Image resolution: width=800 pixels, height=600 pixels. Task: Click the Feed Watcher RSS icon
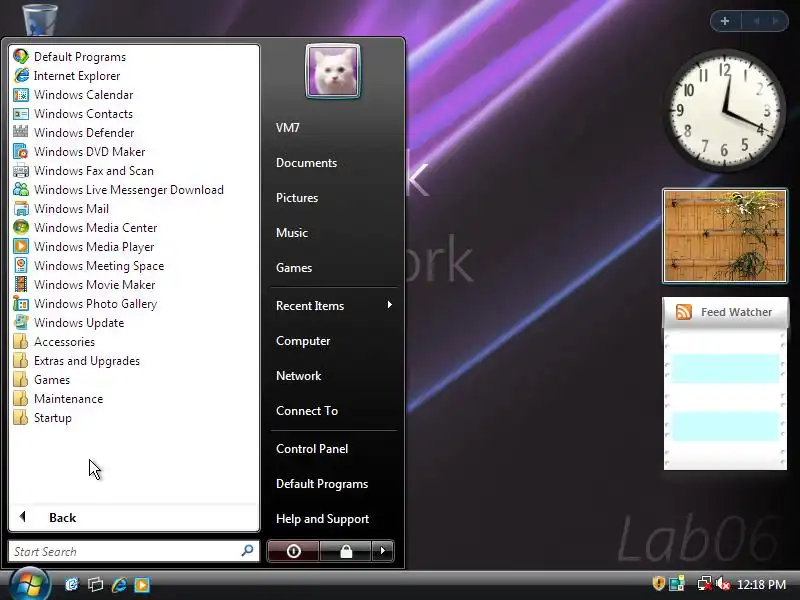pyautogui.click(x=683, y=312)
